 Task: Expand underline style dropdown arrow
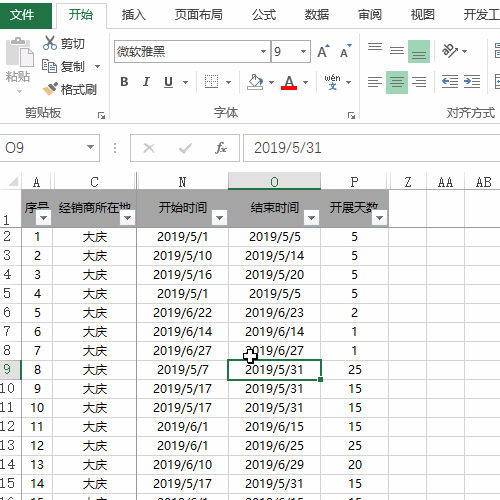tap(185, 82)
